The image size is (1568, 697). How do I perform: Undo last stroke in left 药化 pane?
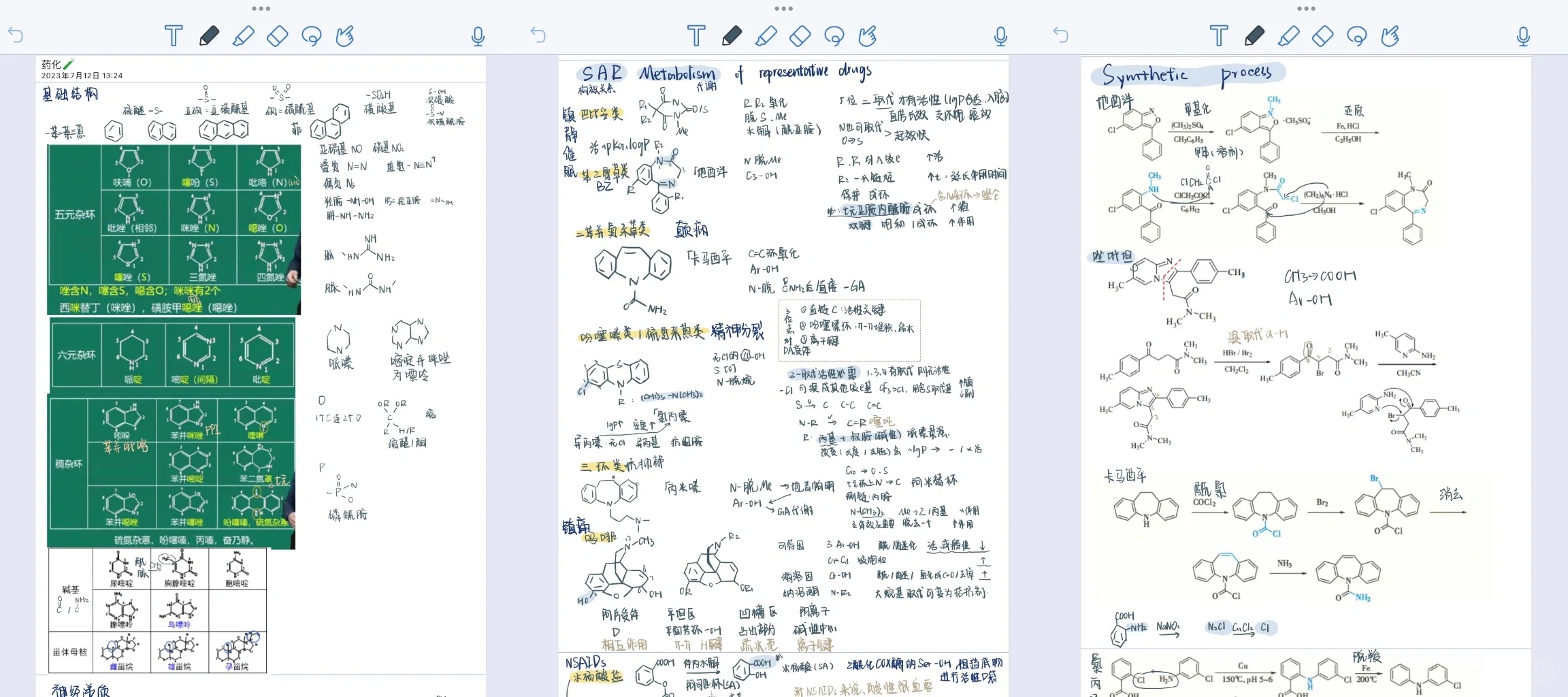16,35
